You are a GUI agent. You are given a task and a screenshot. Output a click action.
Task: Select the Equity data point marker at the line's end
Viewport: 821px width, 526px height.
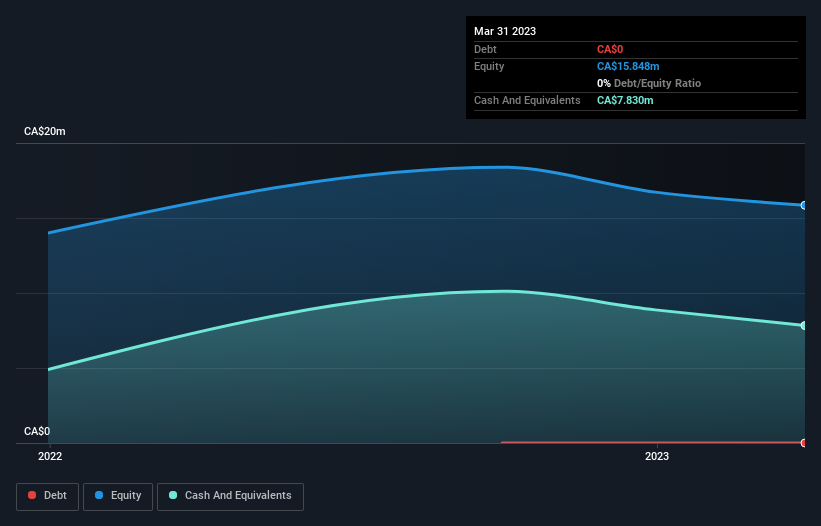click(804, 205)
